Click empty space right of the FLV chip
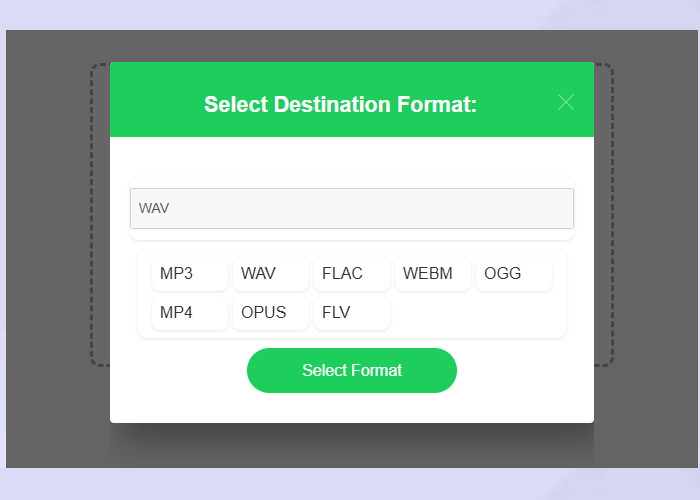 click(x=473, y=312)
